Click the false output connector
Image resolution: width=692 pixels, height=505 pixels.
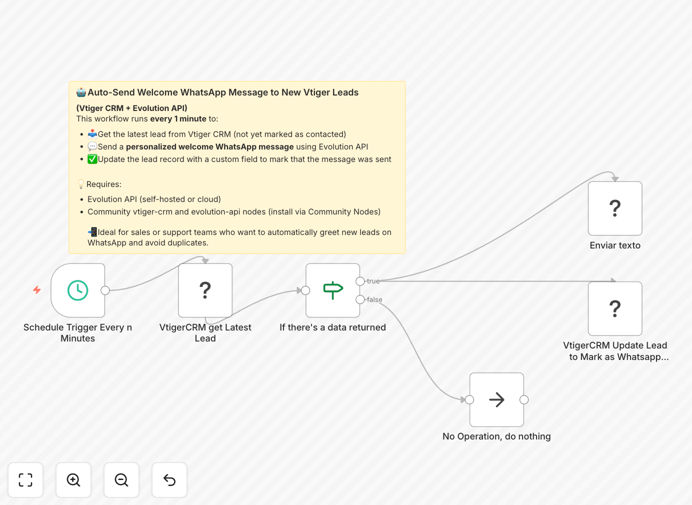[x=360, y=300]
